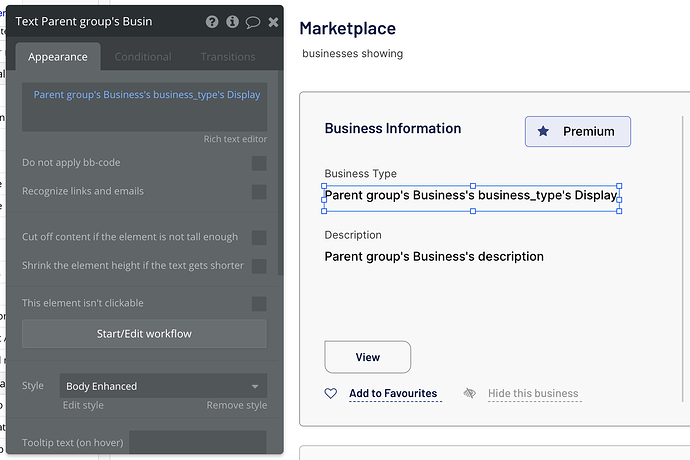Click the 'Add to Favourites' link

pyautogui.click(x=393, y=394)
